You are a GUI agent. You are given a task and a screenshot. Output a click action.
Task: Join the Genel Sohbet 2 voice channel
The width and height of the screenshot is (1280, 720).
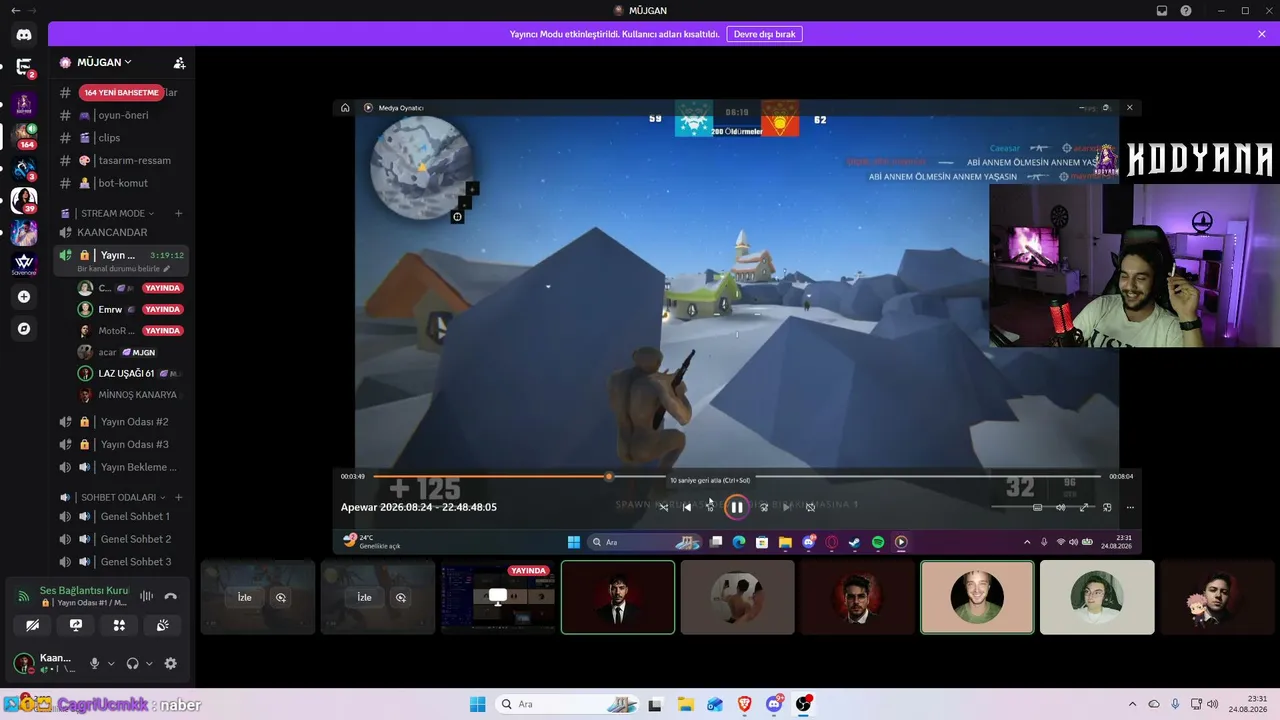120,539
